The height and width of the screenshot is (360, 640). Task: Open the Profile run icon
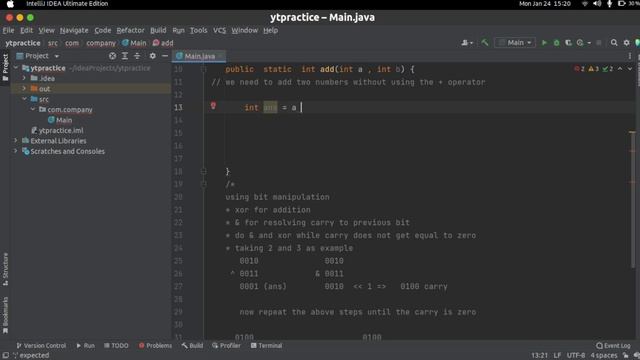coord(580,42)
